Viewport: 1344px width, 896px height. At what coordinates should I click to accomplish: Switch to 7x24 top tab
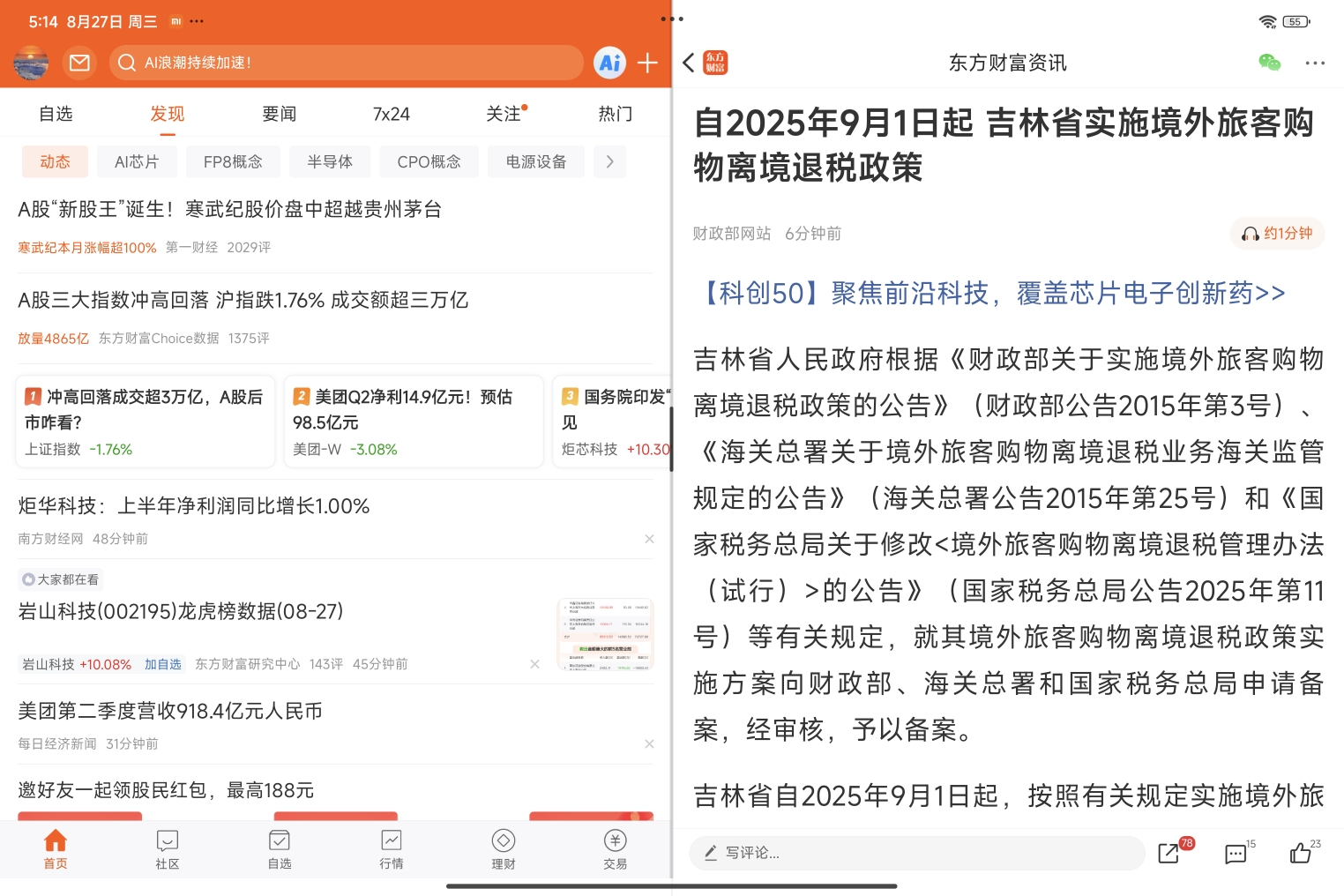(392, 114)
